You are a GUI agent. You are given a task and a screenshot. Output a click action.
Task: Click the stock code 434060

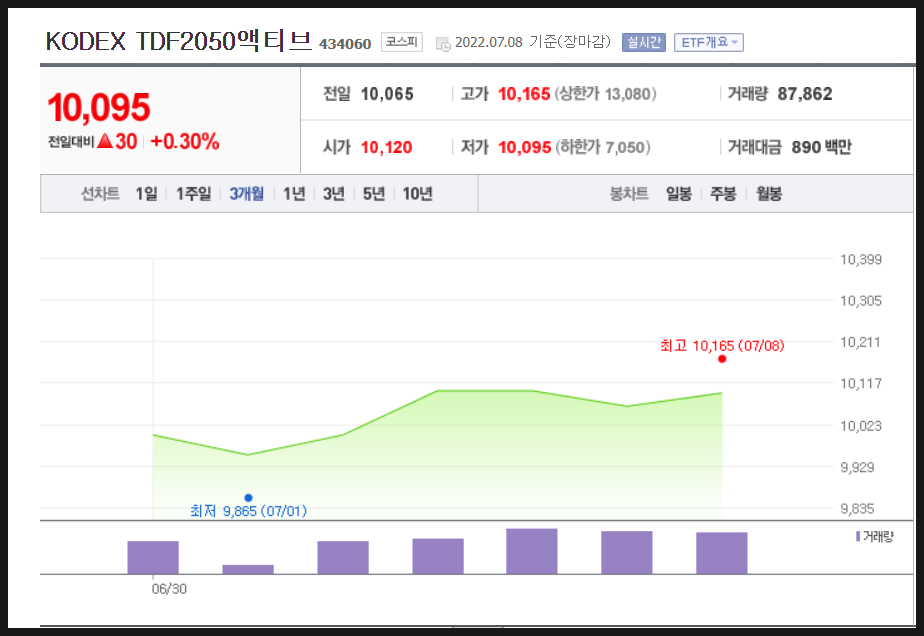tap(345, 44)
